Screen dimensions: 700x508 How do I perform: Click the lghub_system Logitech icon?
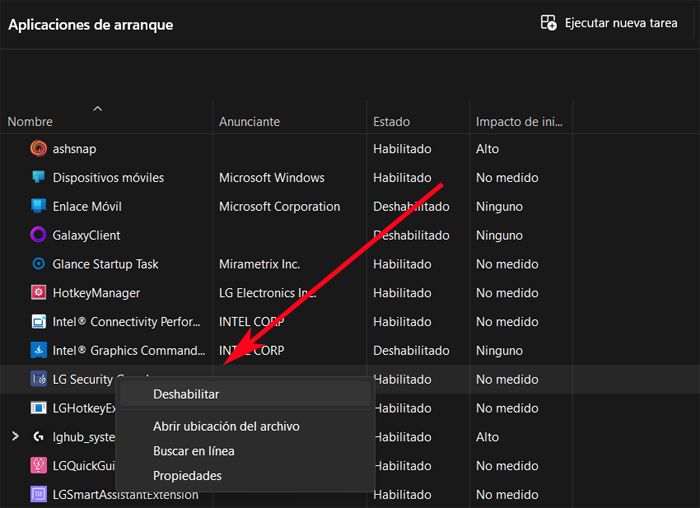tap(38, 437)
